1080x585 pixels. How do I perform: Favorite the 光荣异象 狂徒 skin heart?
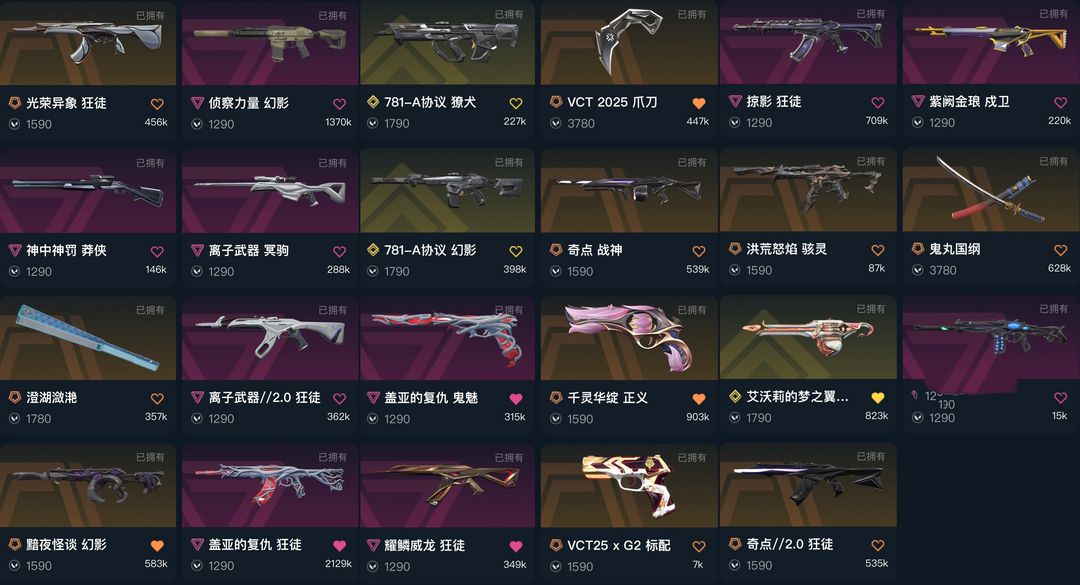point(157,104)
